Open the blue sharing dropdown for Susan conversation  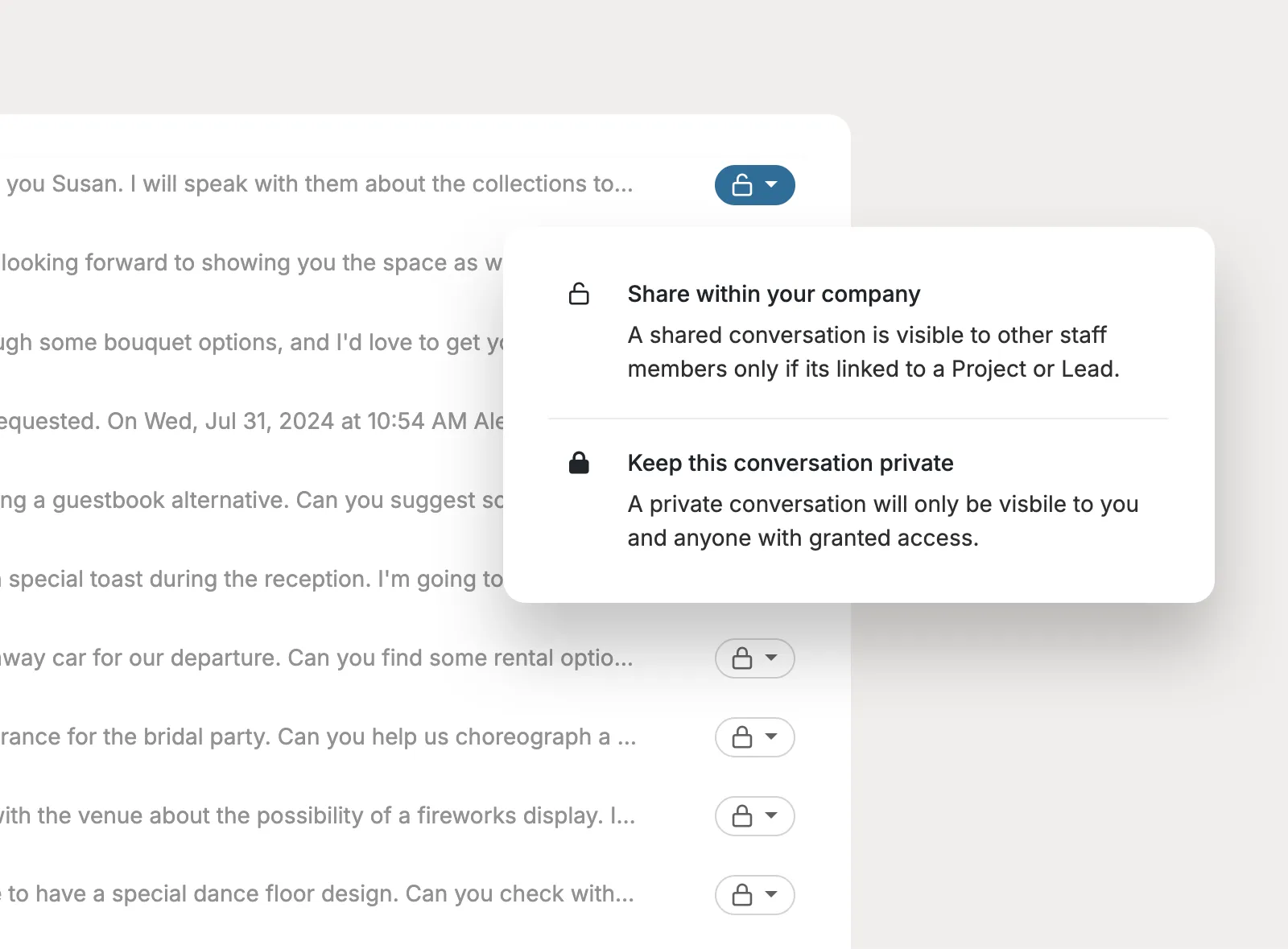[754, 185]
